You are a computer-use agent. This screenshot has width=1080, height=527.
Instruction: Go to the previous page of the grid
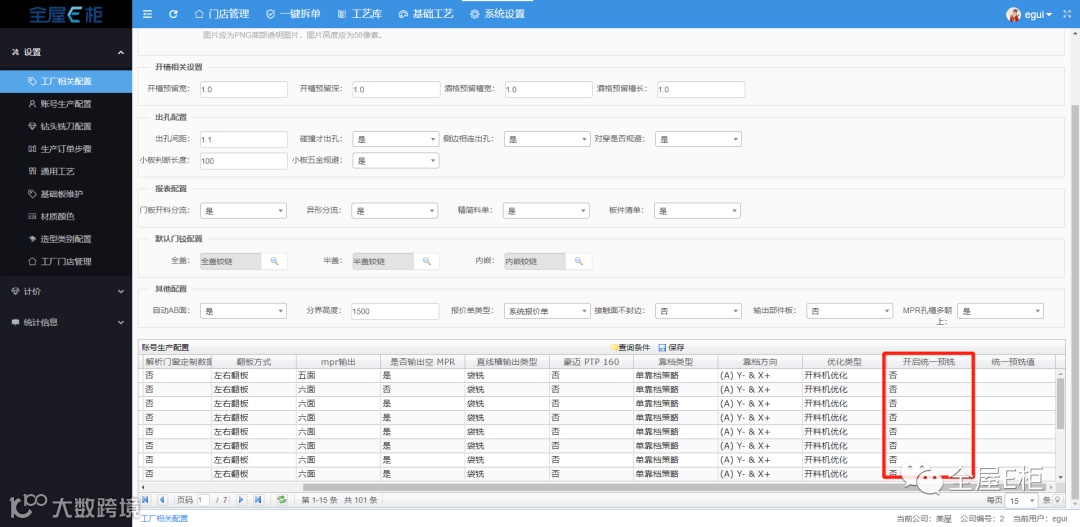161,499
